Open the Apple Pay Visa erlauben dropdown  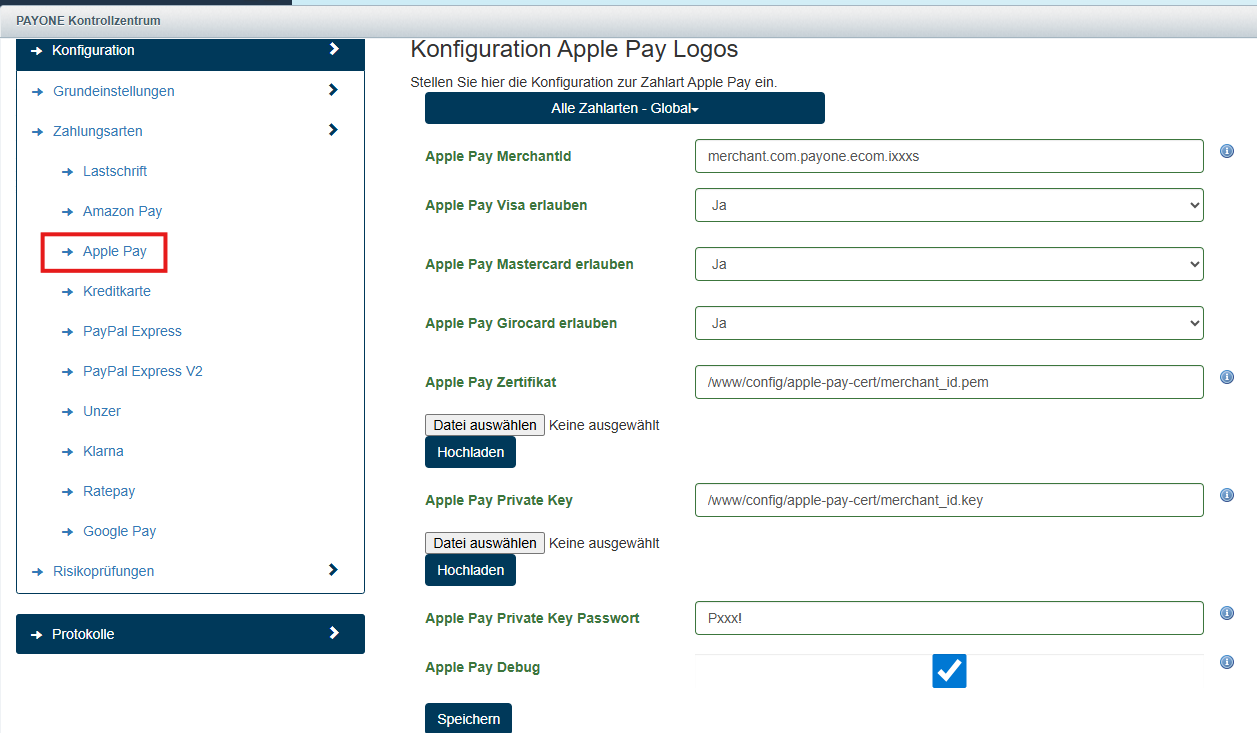point(949,205)
